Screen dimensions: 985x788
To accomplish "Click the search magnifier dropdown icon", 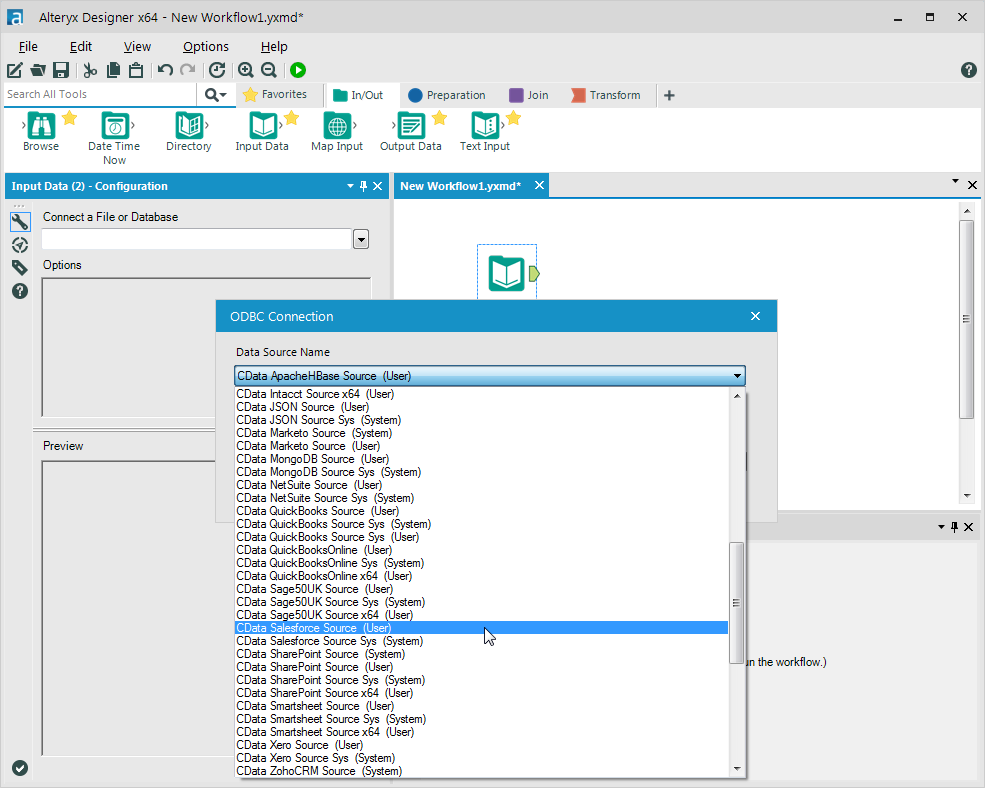I will [x=215, y=95].
